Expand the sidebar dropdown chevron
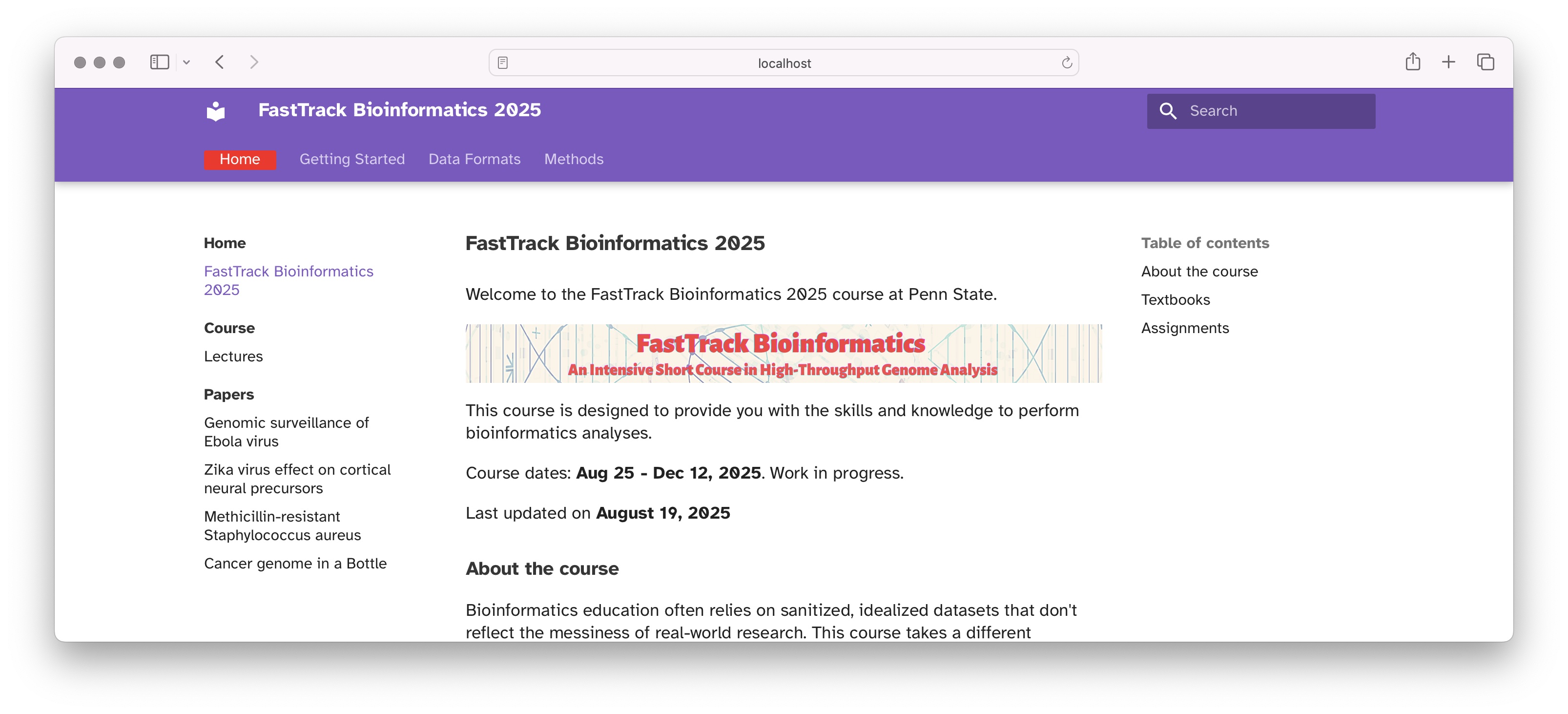This screenshot has height=714, width=1568. (187, 62)
